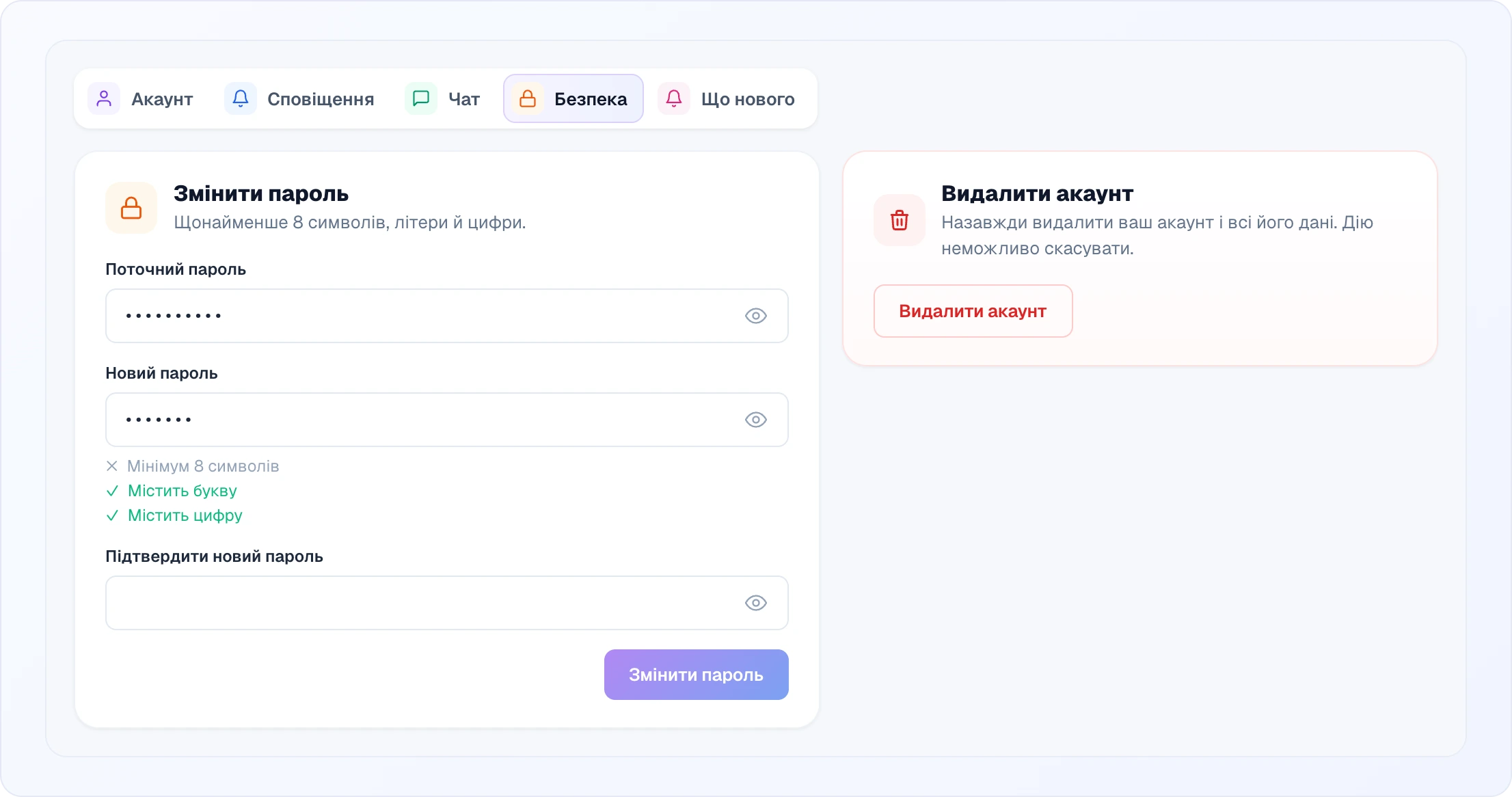
Task: Click the checkmark beside Містить цифру
Action: [112, 515]
